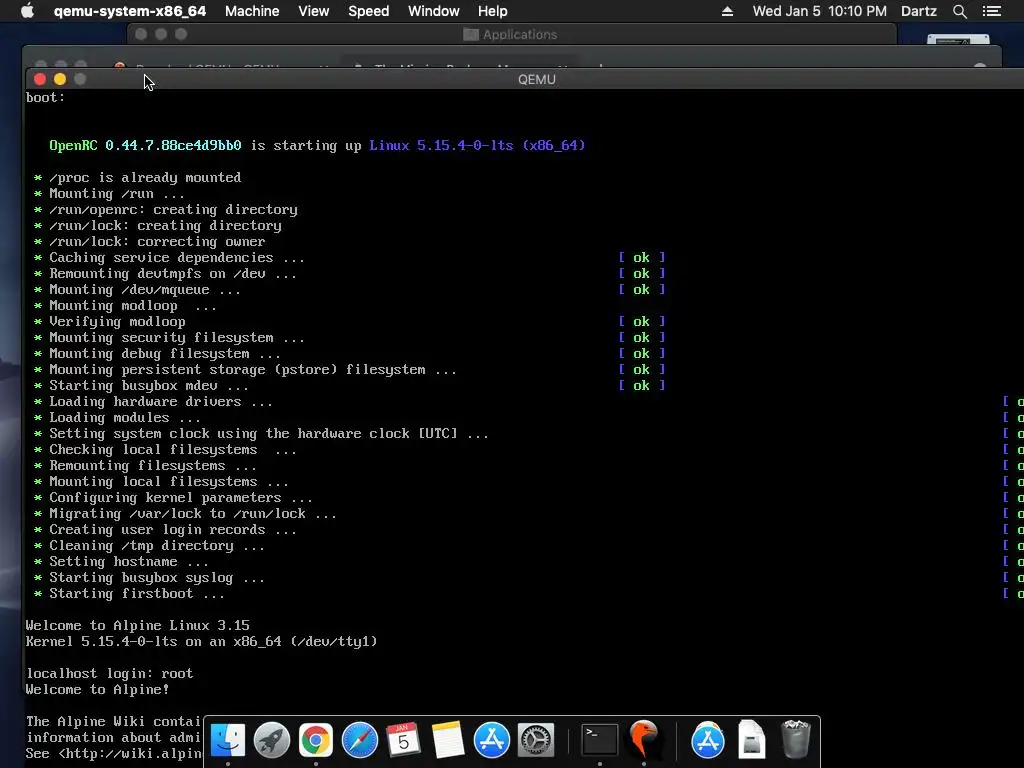Click the Dartz user name

(x=919, y=11)
